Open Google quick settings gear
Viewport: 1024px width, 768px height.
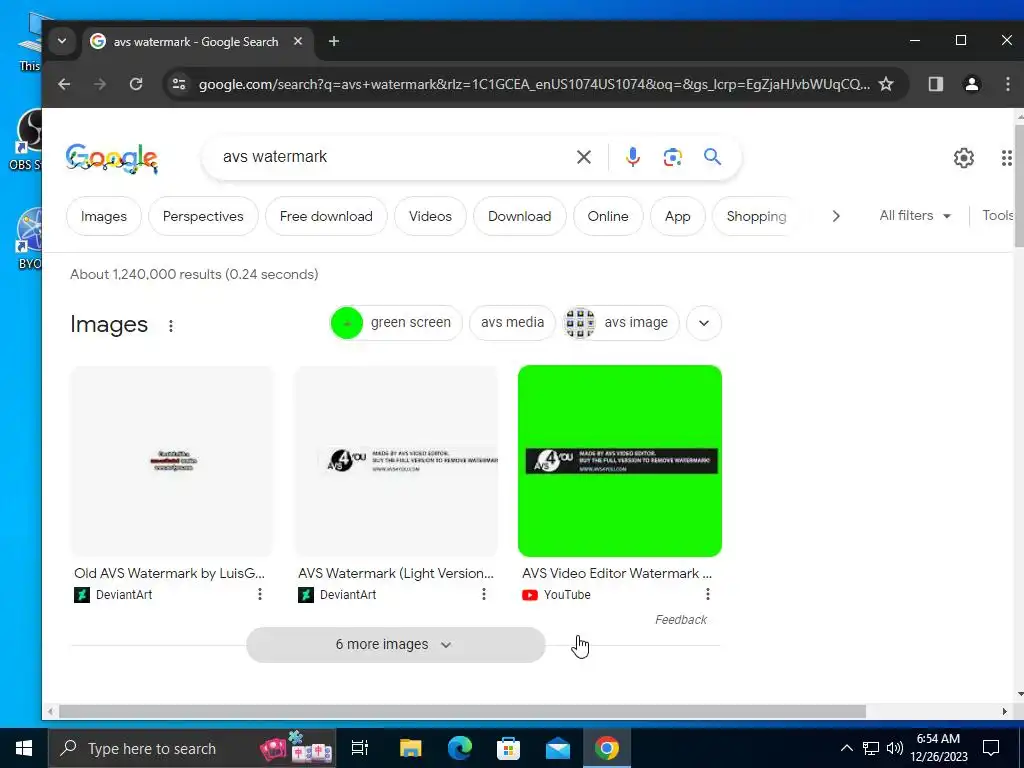(x=964, y=157)
